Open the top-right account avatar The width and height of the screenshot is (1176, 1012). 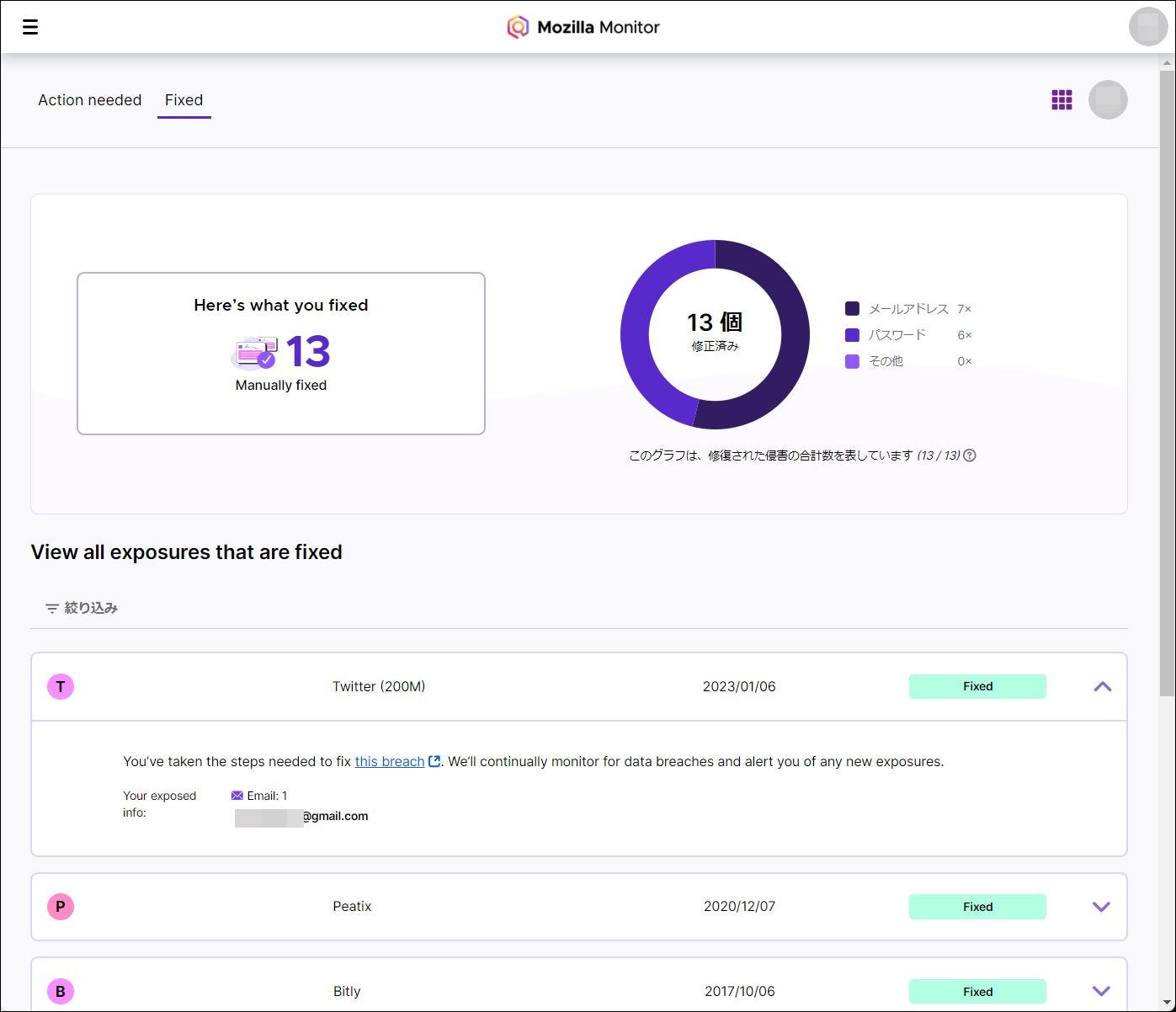(1148, 27)
